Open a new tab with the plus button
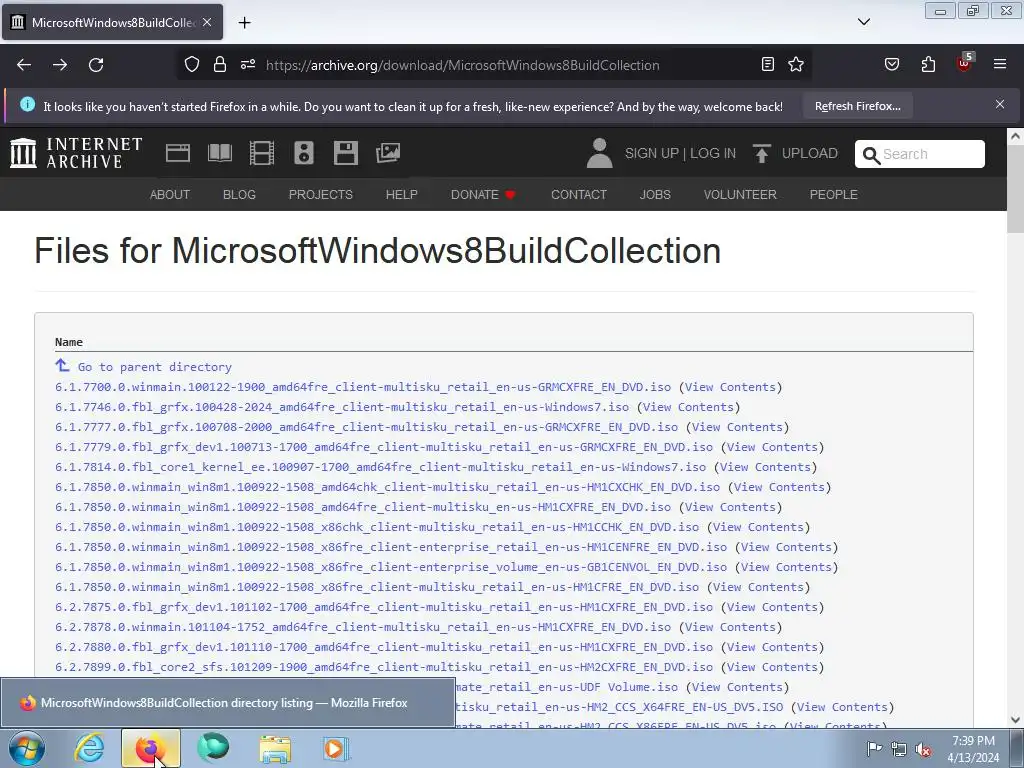This screenshot has height=768, width=1024. point(244,23)
